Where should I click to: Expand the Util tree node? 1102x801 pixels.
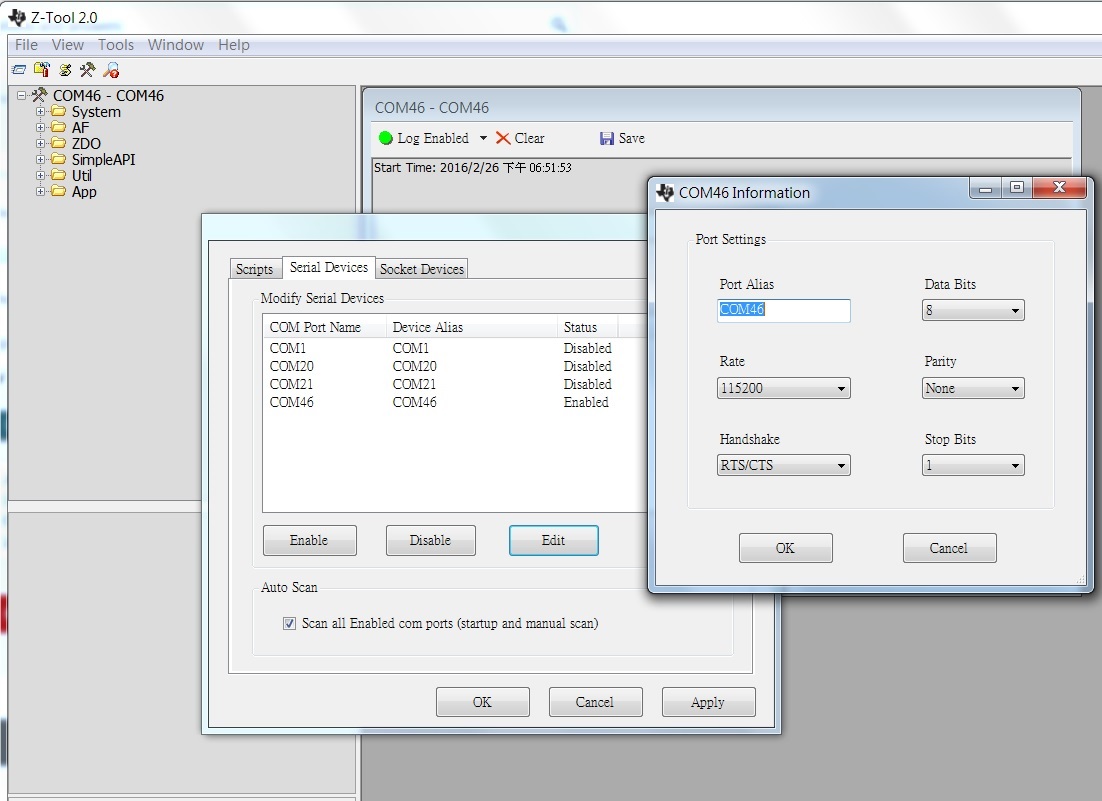pos(40,176)
